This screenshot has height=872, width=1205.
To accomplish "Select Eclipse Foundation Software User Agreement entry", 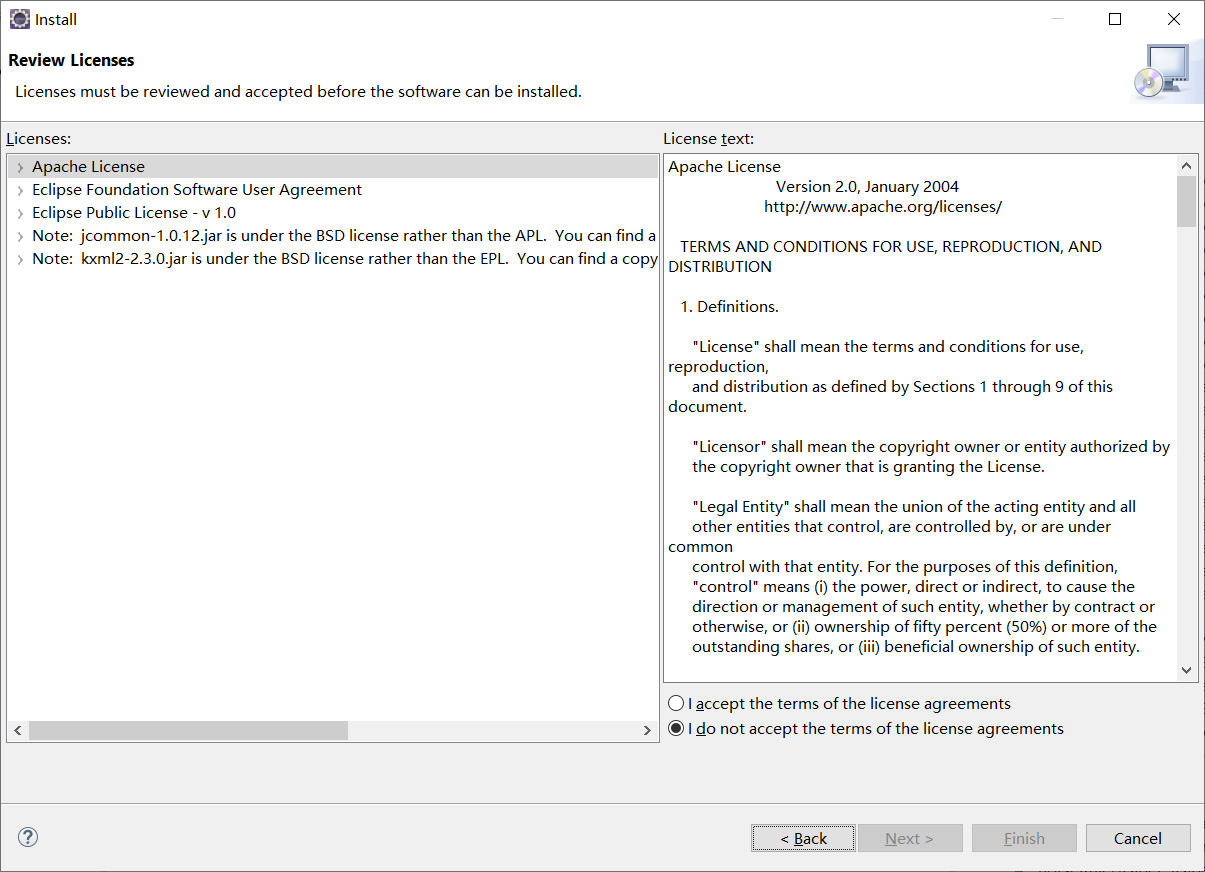I will click(197, 190).
